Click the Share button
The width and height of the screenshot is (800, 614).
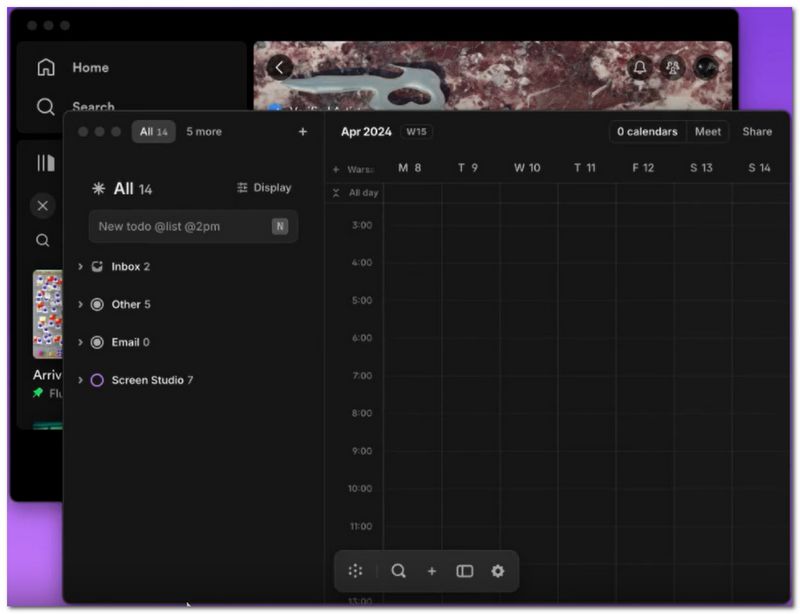[x=757, y=131]
